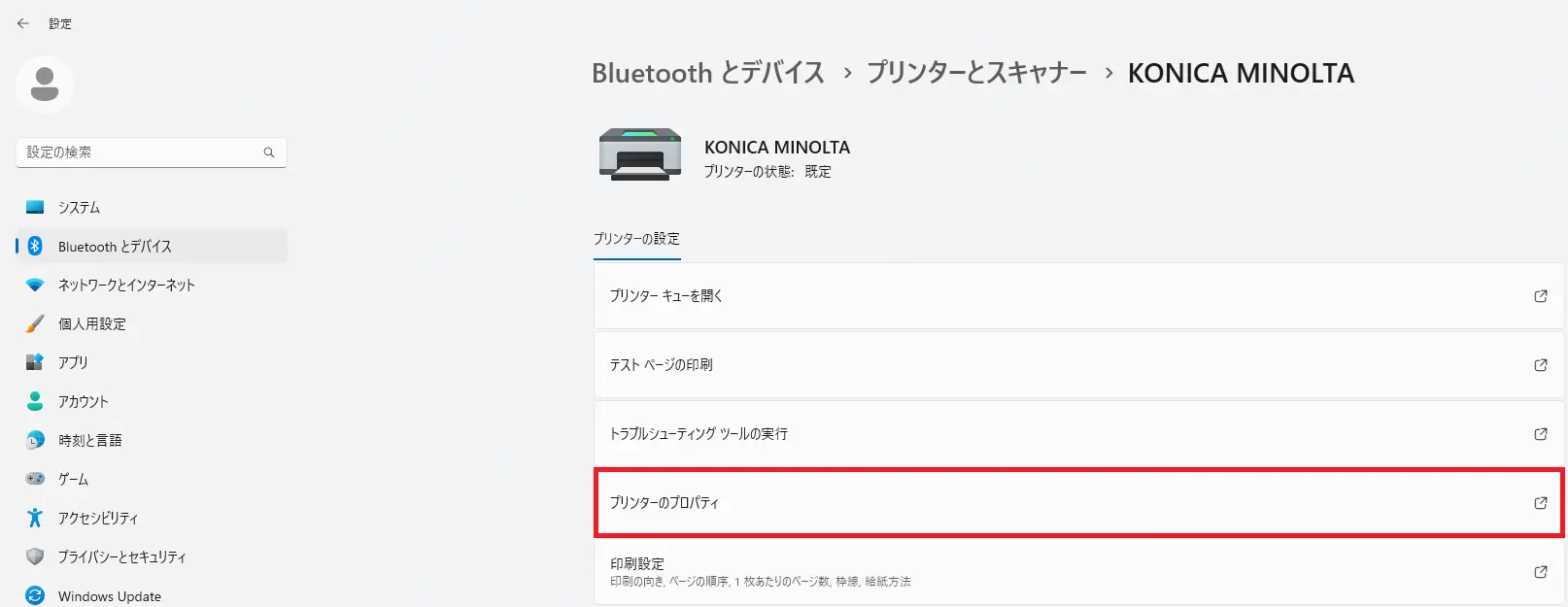
Task: Click プリンターとスキャナー breadcrumb link
Action: point(976,73)
